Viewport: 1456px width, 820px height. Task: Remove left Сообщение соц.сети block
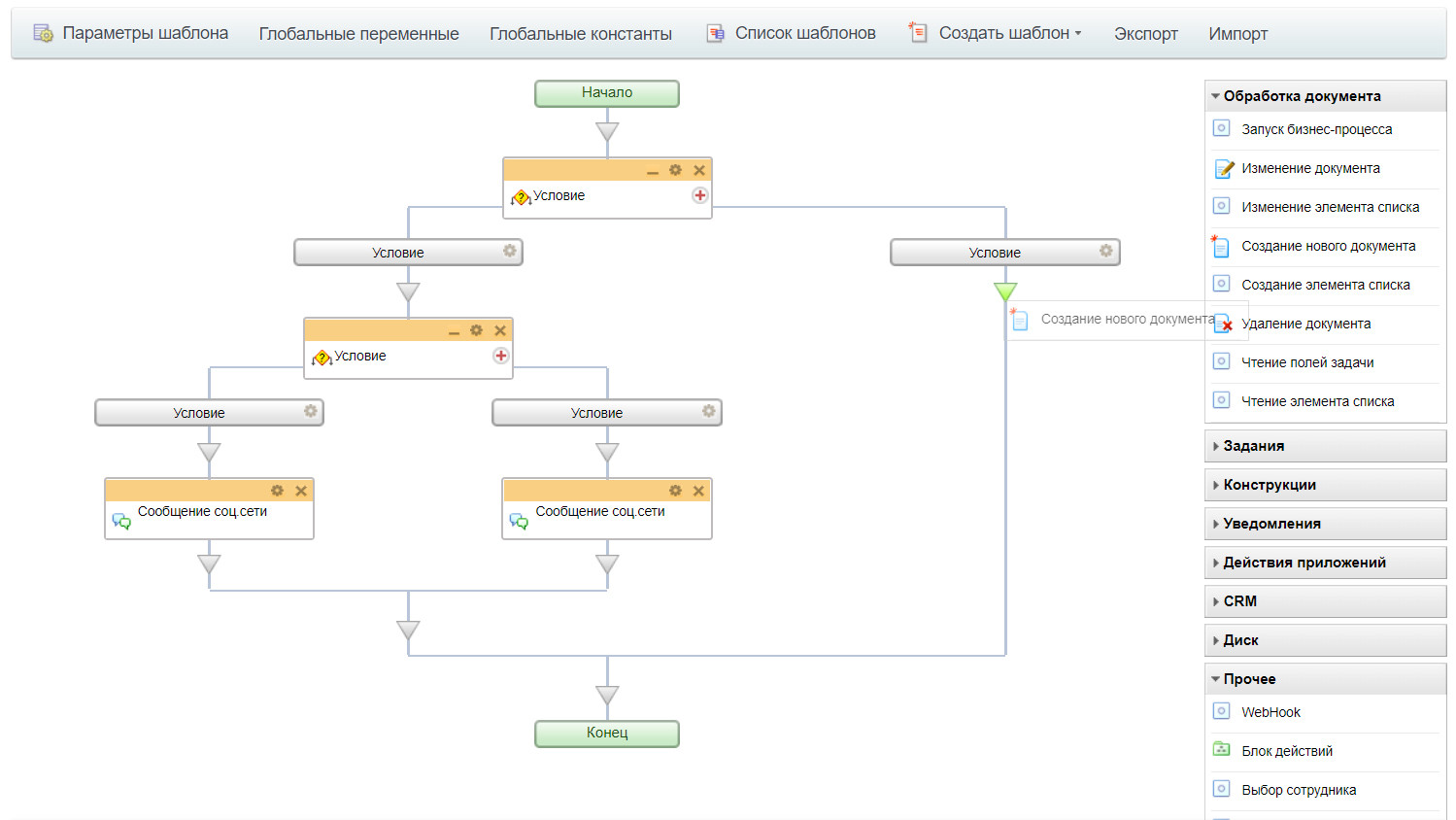click(x=301, y=491)
